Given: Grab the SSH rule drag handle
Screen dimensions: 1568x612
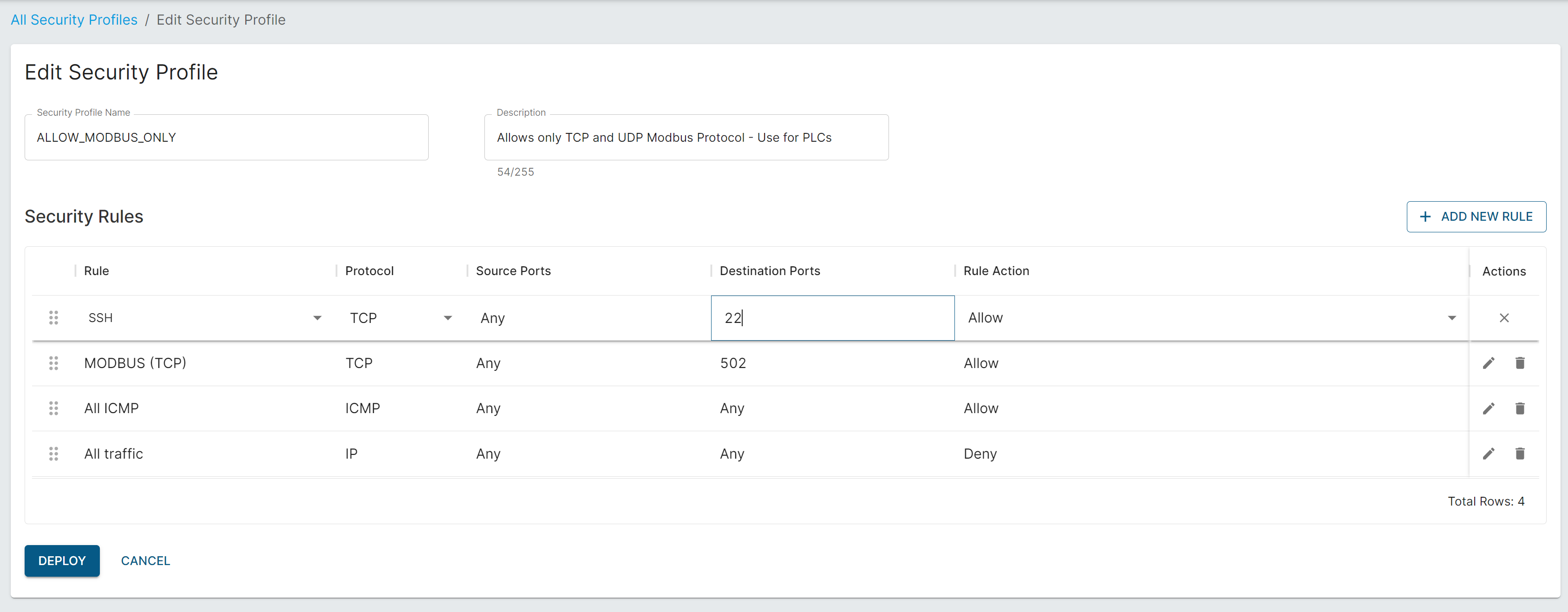Looking at the screenshot, I should pyautogui.click(x=53, y=318).
